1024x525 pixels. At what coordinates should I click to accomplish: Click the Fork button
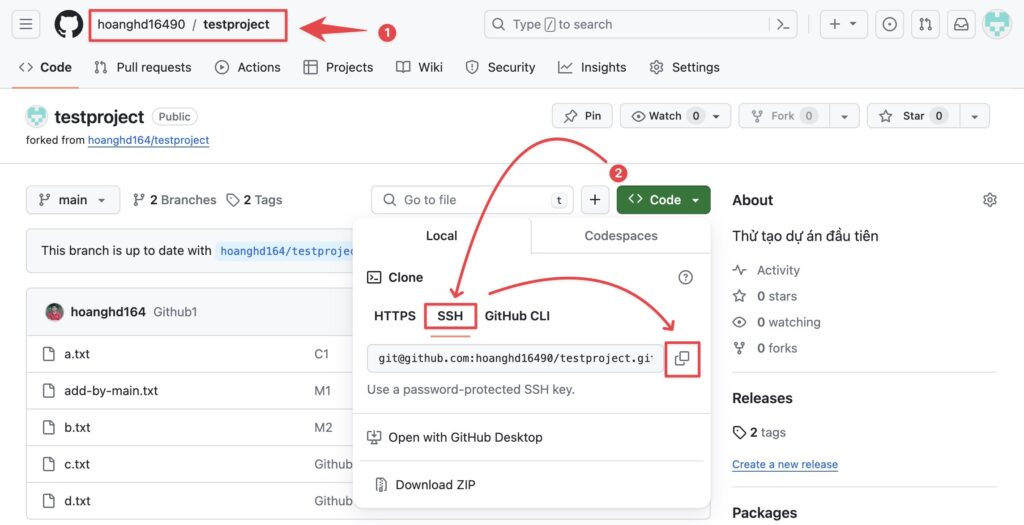[x=784, y=116]
